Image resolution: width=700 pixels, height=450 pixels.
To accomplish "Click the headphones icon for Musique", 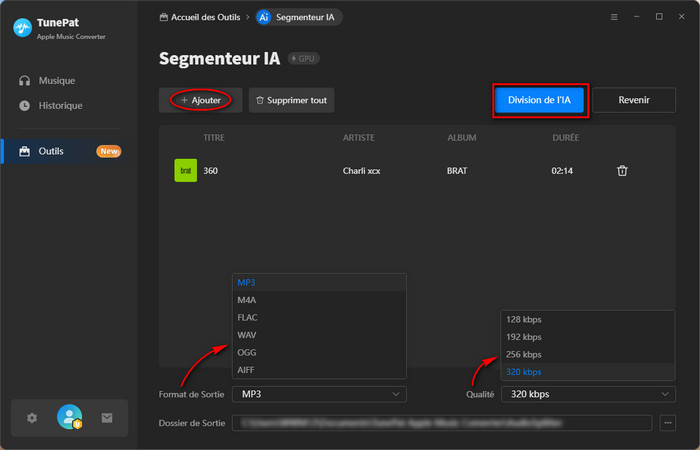I will coord(25,81).
